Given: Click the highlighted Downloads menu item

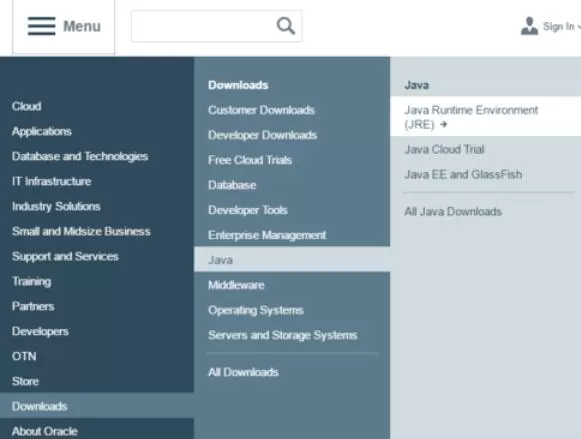Looking at the screenshot, I should click(97, 406).
